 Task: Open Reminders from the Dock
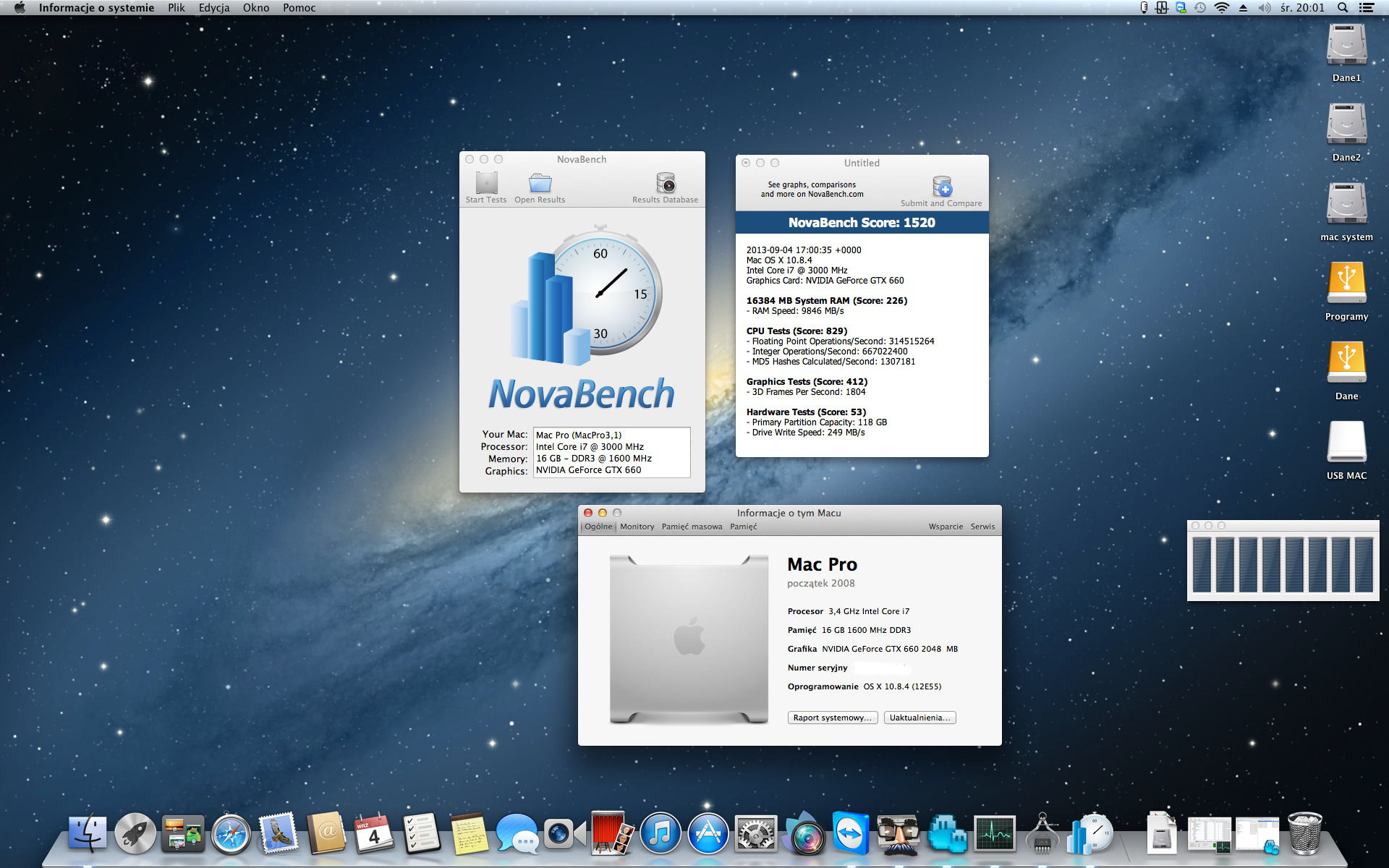(x=421, y=833)
